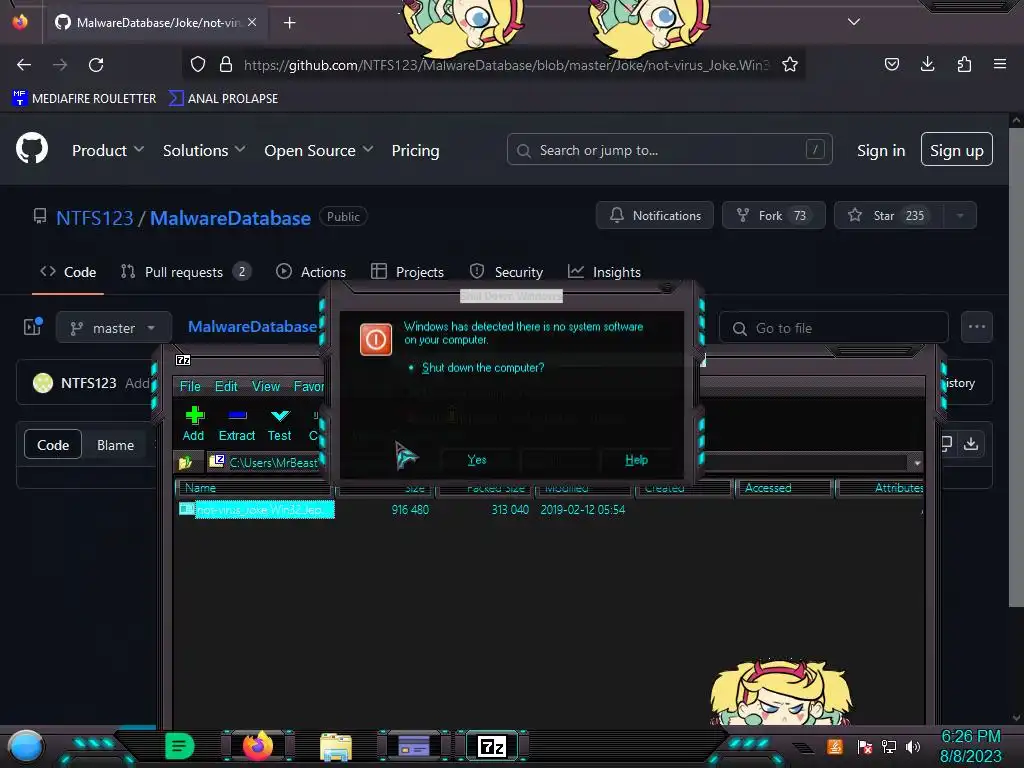Open the Pocket save icon
Screen dimensions: 1024x768
pos(891,64)
